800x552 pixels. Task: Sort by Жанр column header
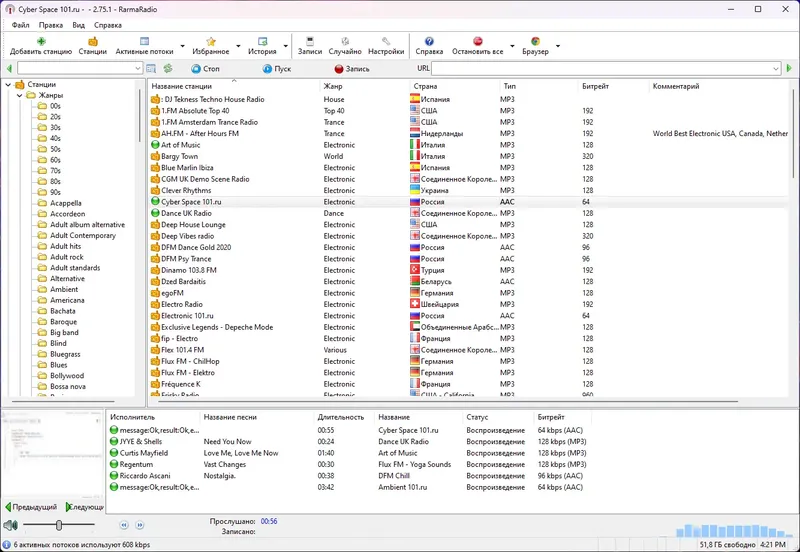[365, 86]
